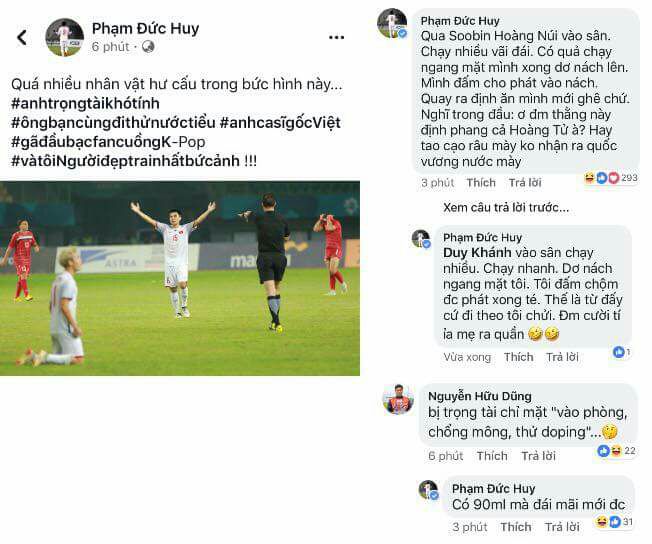Click hashtag #gãđầubạcfancuồngK-Pop

pyautogui.click(x=108, y=142)
